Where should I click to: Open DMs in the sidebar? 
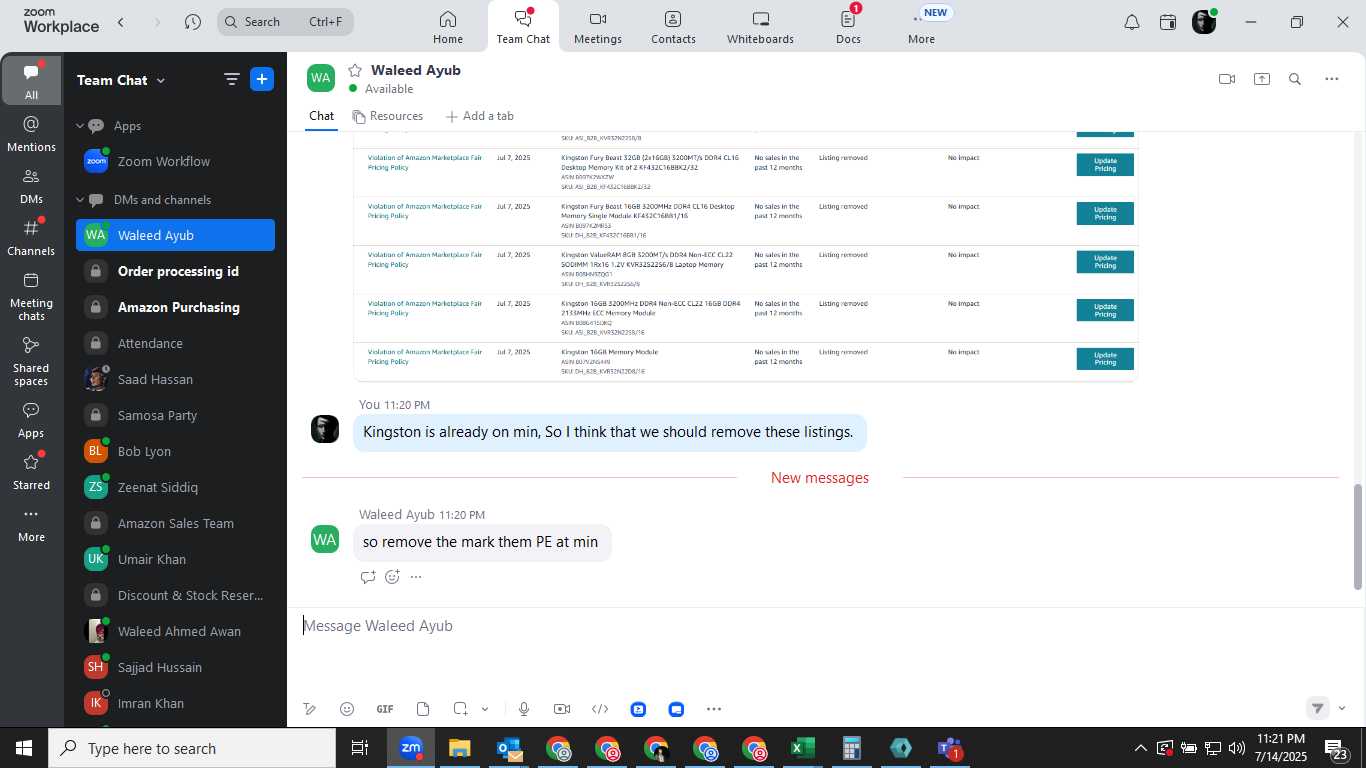(31, 185)
